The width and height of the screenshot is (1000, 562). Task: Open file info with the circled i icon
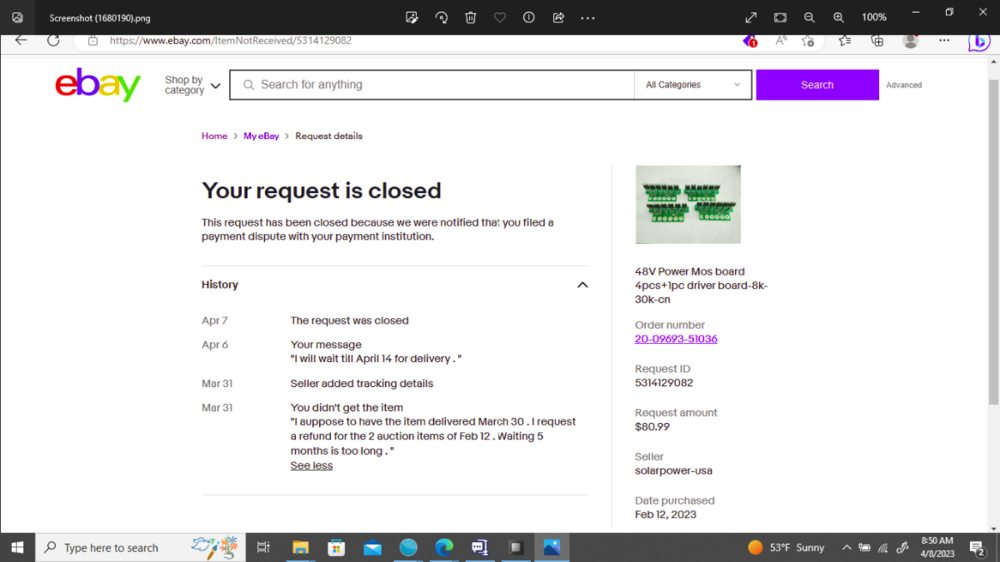pos(529,18)
